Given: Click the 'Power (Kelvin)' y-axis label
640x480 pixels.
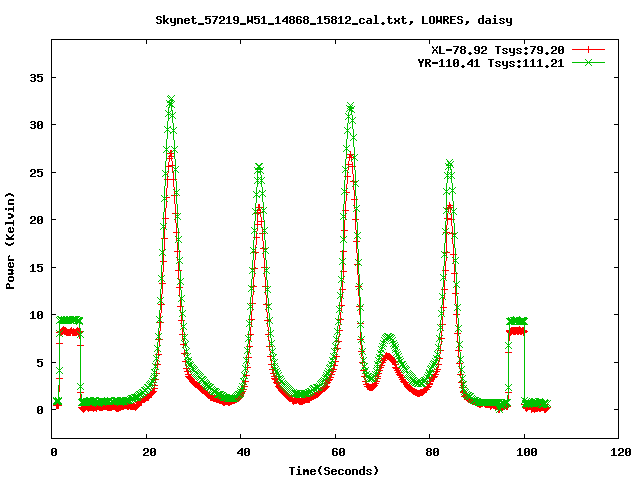Looking at the screenshot, I should (10, 241).
